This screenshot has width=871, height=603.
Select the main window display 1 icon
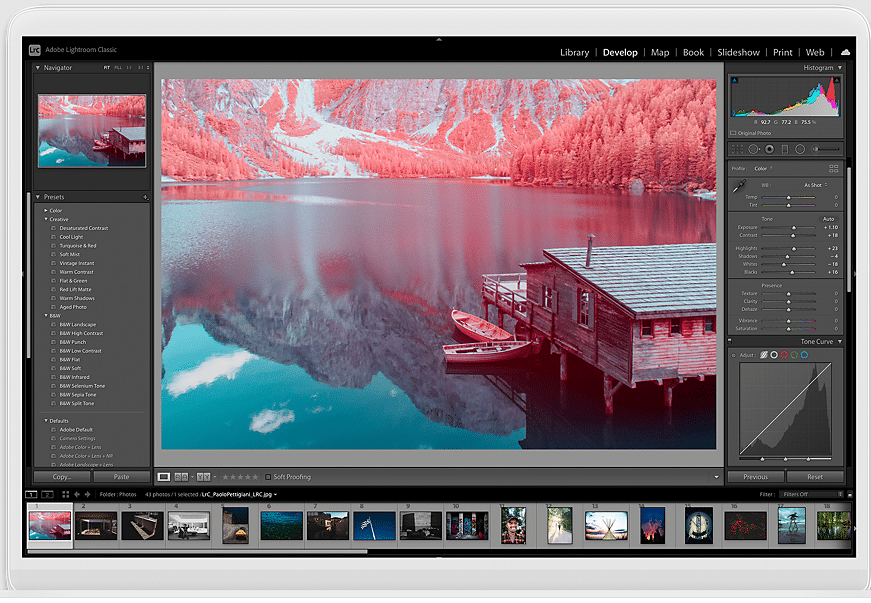(x=31, y=494)
